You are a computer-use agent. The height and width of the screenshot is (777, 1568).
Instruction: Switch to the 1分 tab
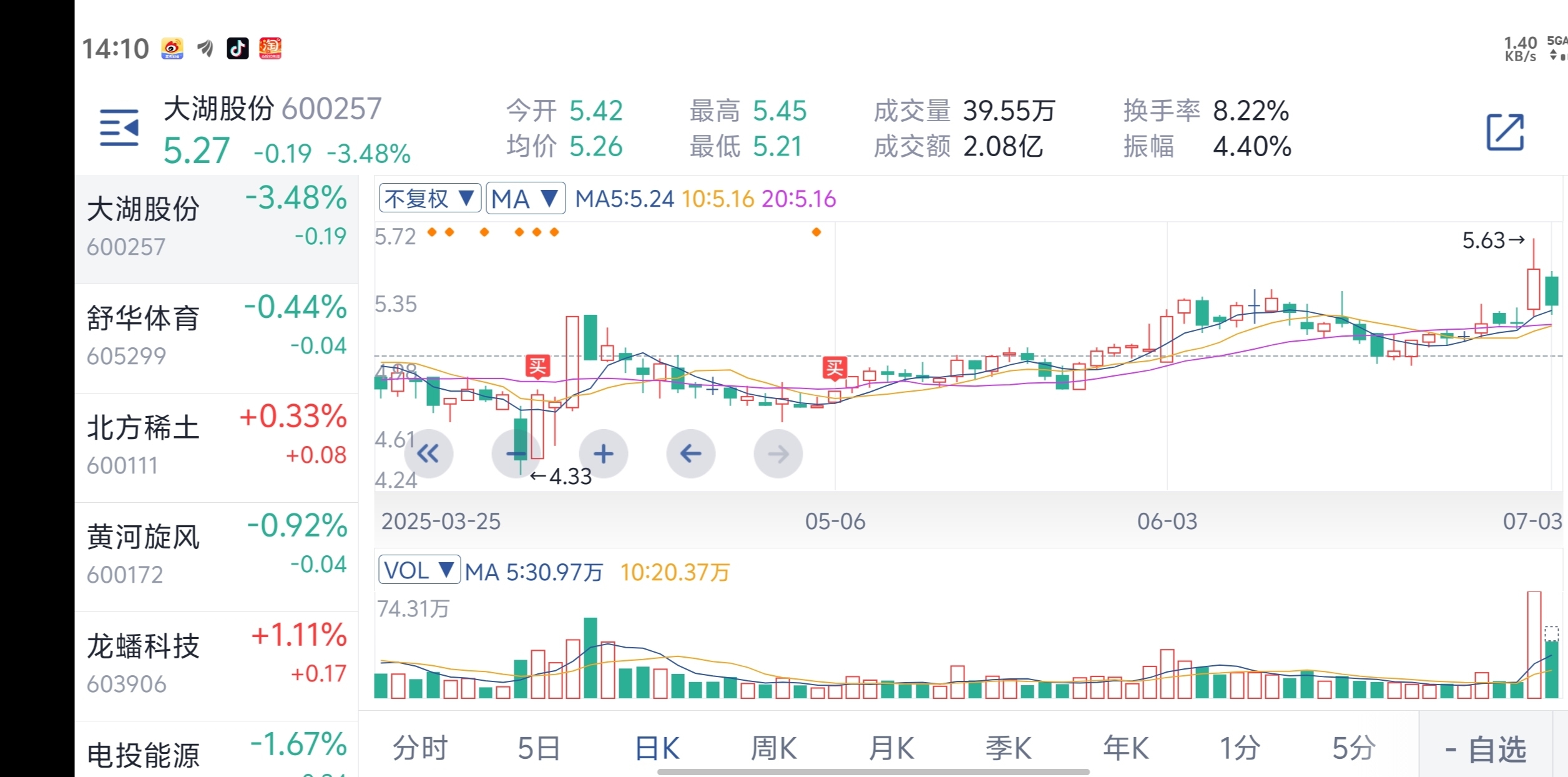click(1240, 748)
